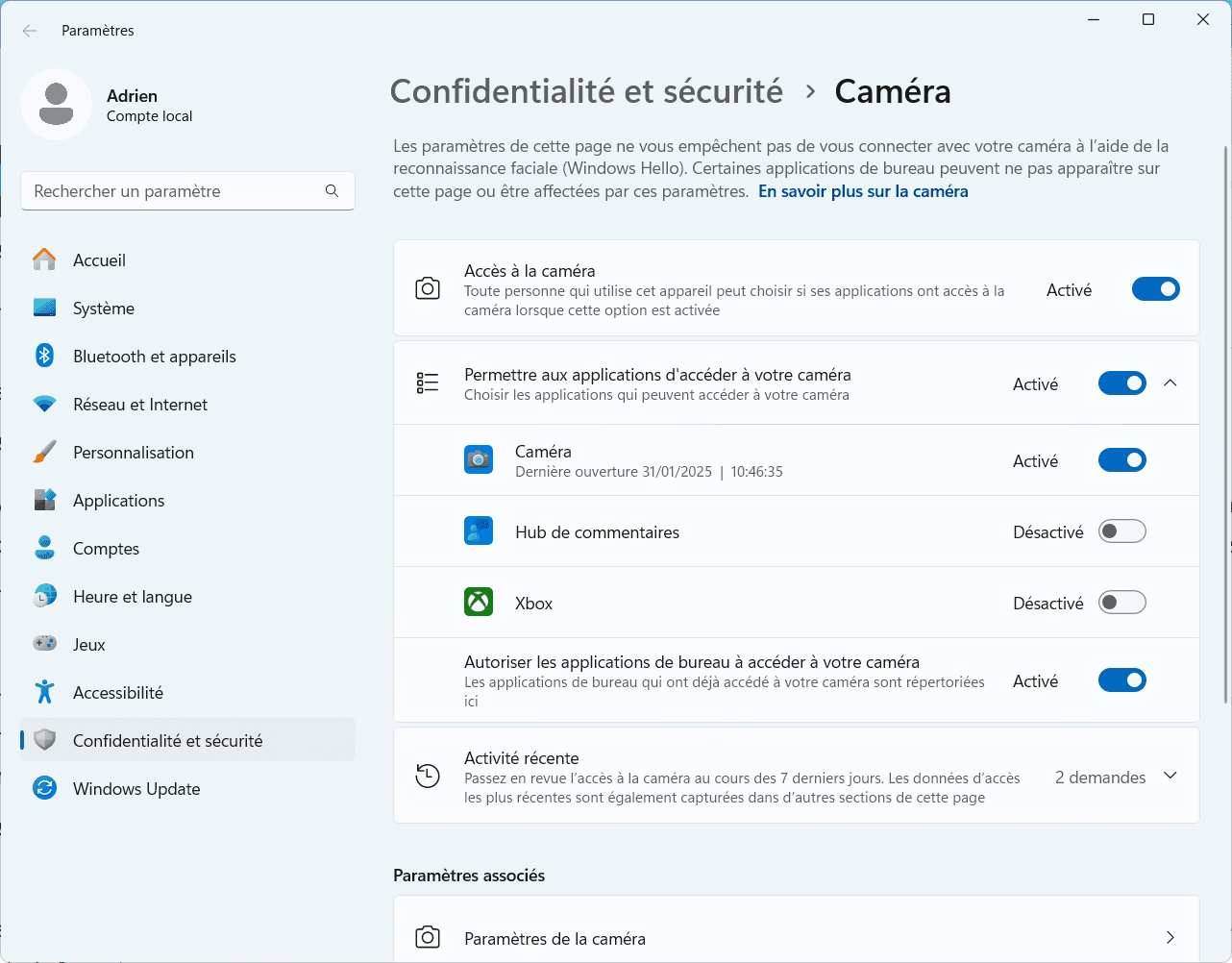Open Accessibilité settings in sidebar
The width and height of the screenshot is (1232, 963).
coord(187,692)
